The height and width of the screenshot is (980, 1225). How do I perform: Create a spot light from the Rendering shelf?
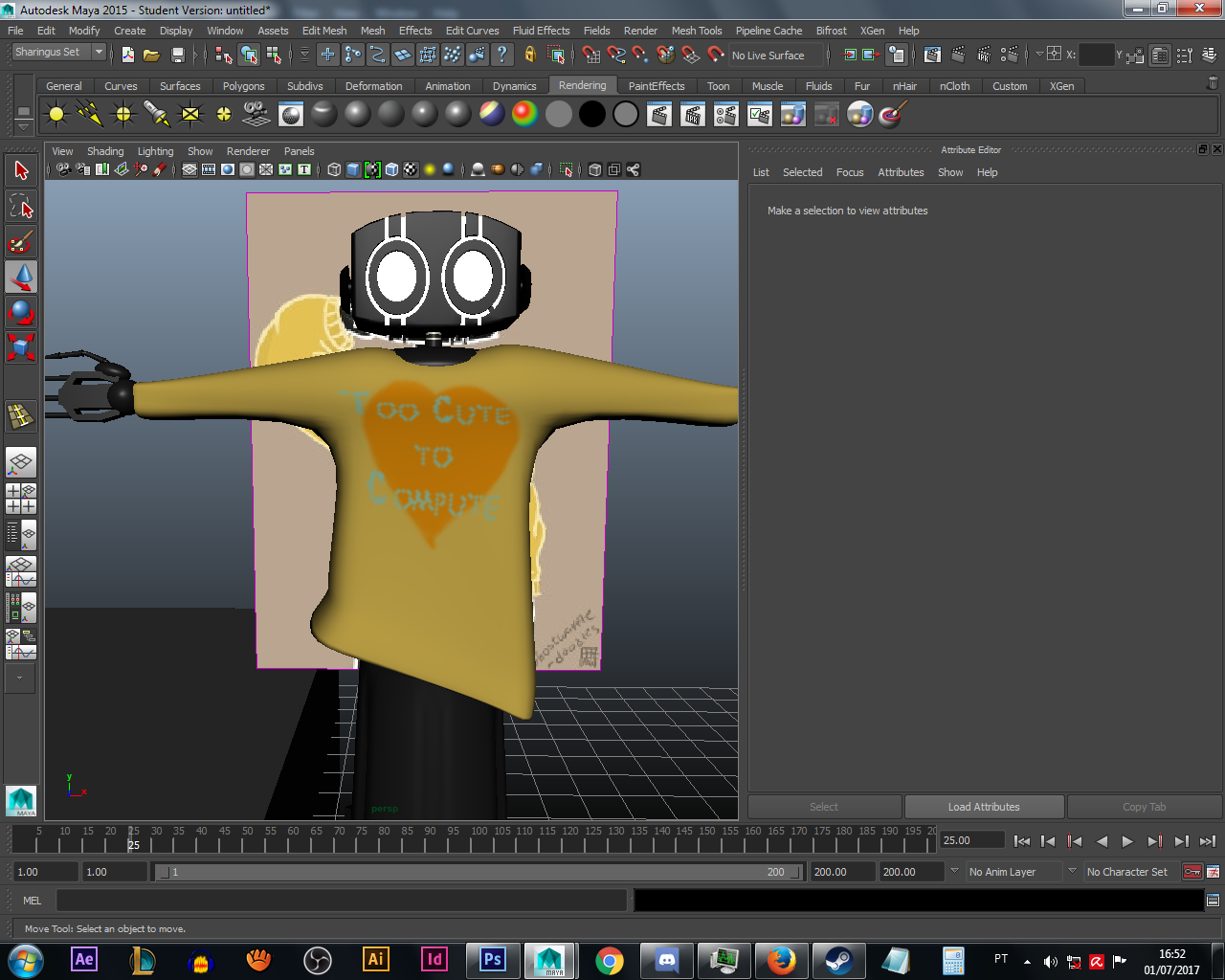pos(157,114)
